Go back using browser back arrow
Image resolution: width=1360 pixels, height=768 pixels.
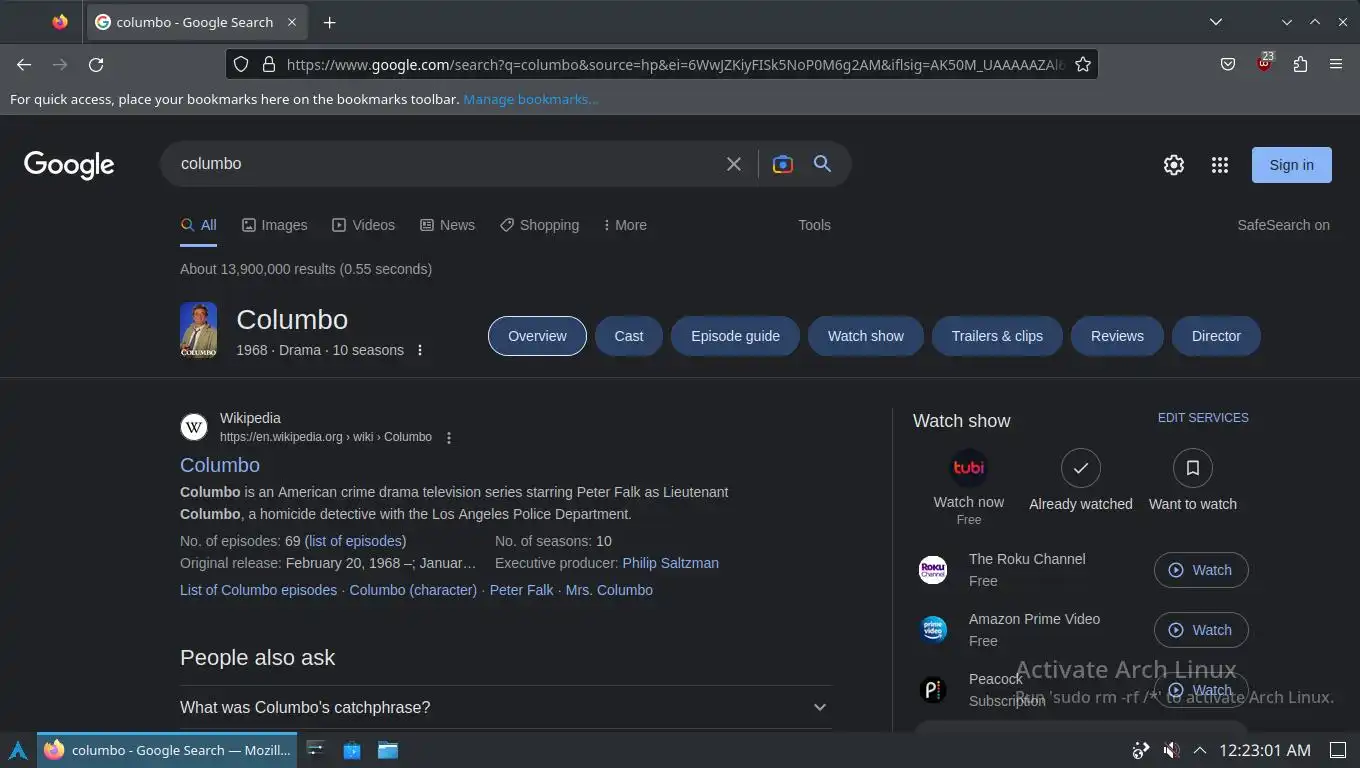point(24,64)
